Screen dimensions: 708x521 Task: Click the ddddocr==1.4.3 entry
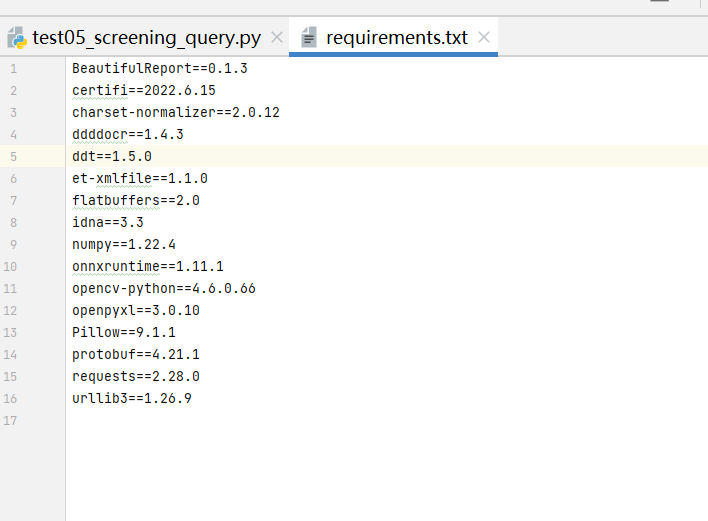127,135
